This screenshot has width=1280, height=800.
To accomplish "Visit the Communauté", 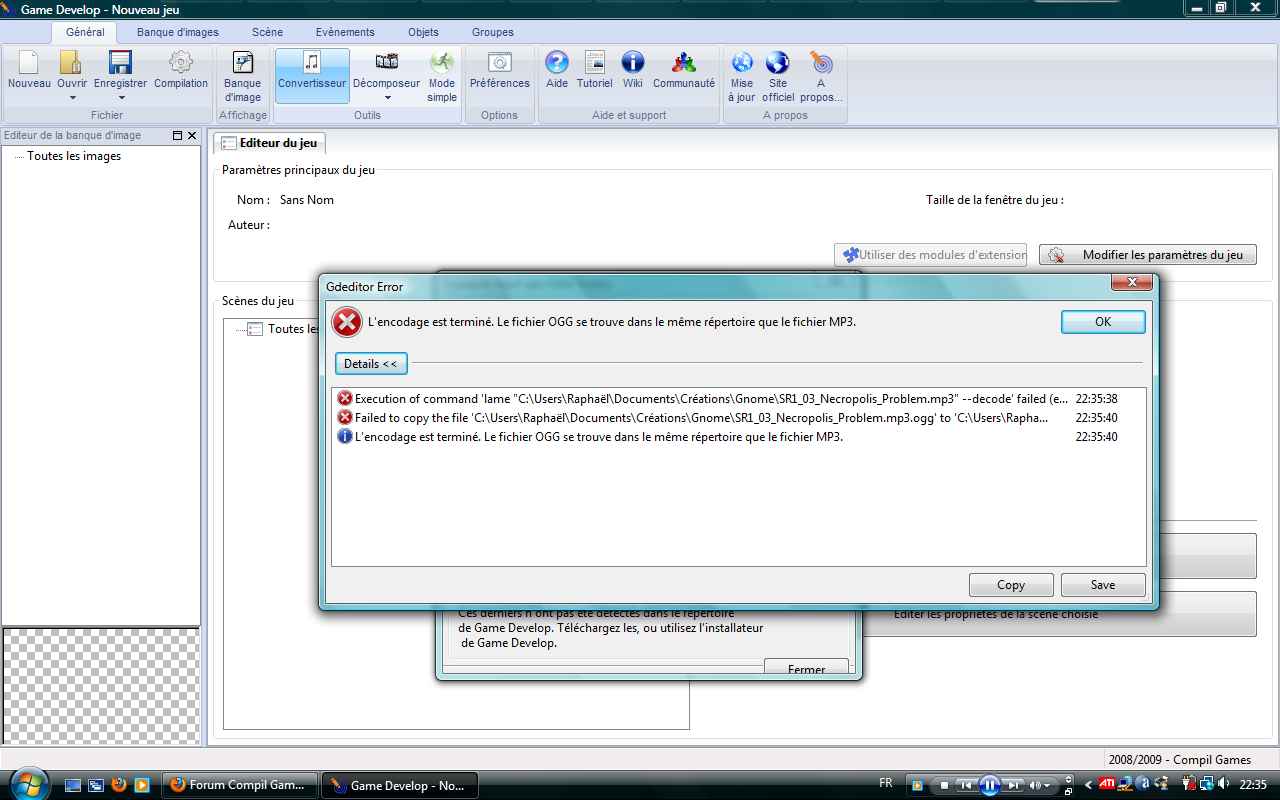I will coord(684,70).
